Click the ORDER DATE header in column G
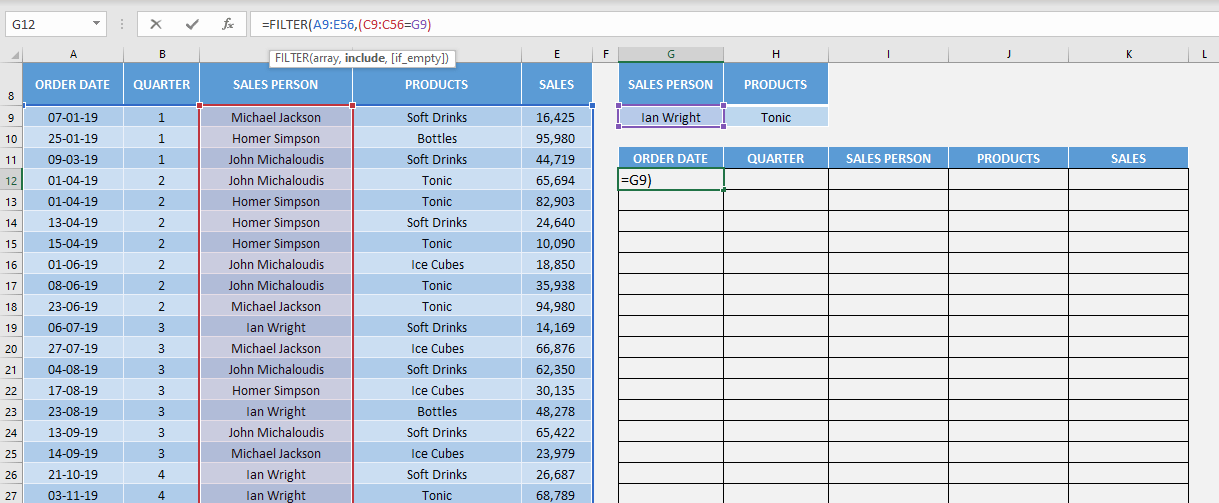The height and width of the screenshot is (503, 1219). (670, 158)
